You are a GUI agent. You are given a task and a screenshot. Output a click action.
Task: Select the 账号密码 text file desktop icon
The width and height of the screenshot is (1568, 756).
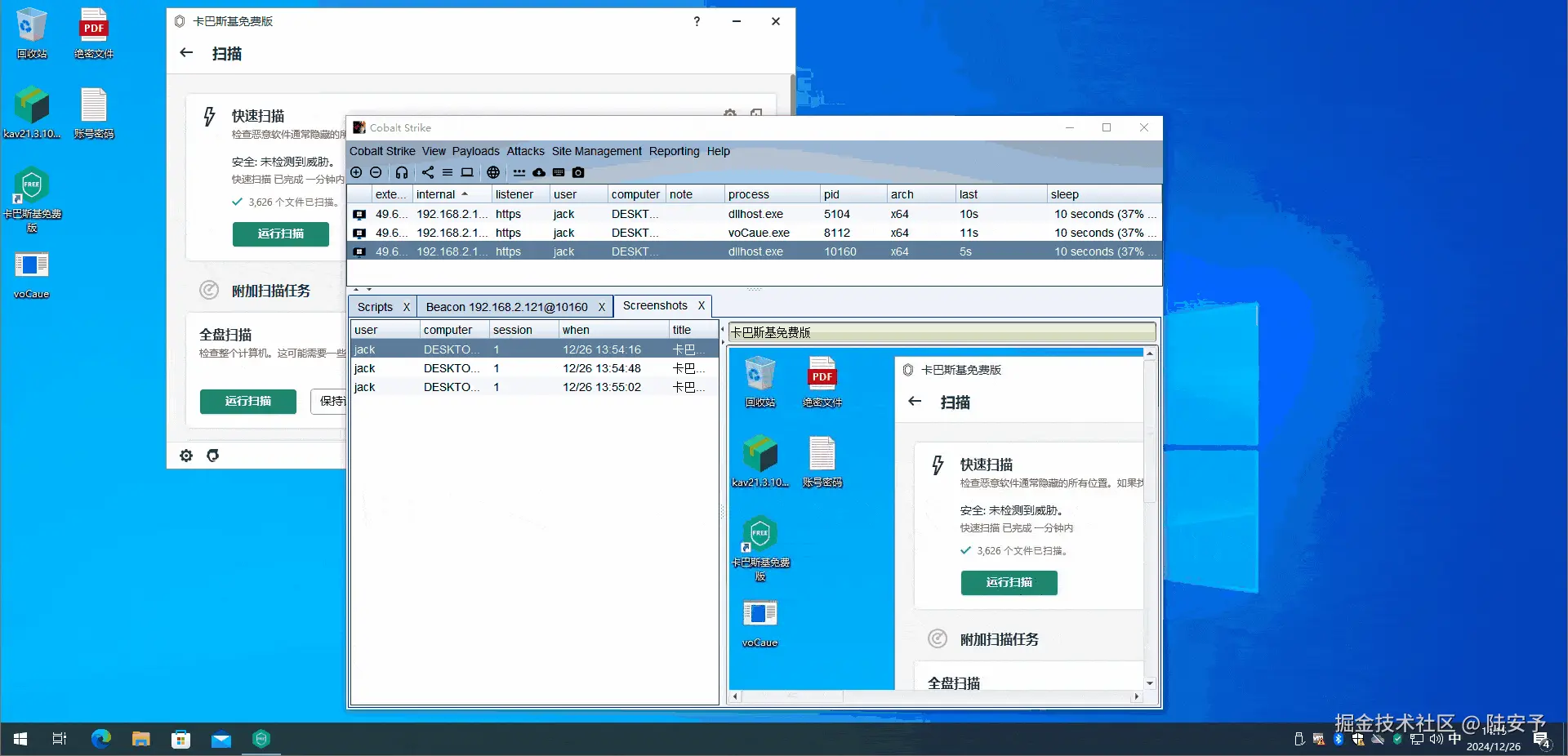tap(94, 113)
